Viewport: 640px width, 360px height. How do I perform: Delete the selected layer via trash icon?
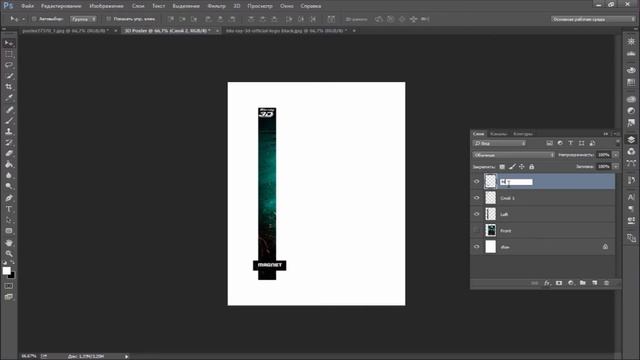607,283
